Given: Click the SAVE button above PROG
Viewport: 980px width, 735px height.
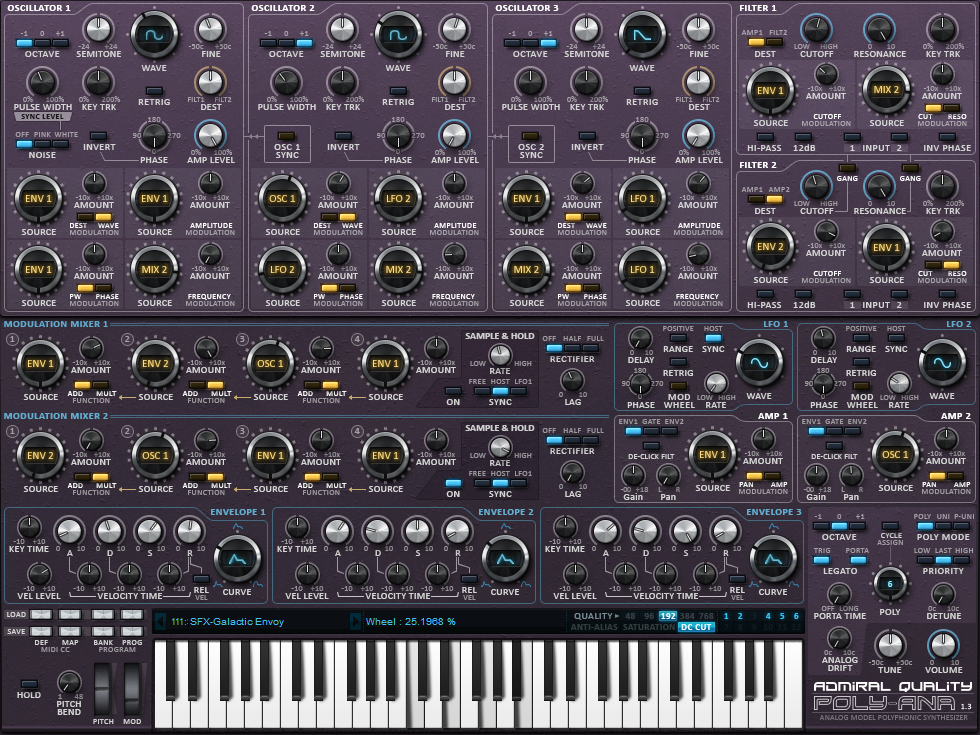Looking at the screenshot, I should pos(132,631).
